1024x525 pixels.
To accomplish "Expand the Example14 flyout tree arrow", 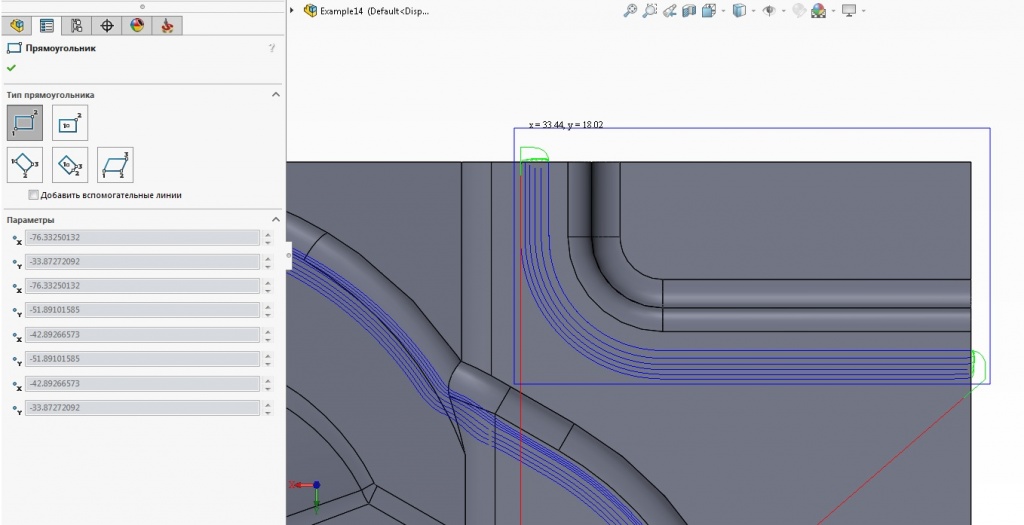I will pyautogui.click(x=292, y=10).
